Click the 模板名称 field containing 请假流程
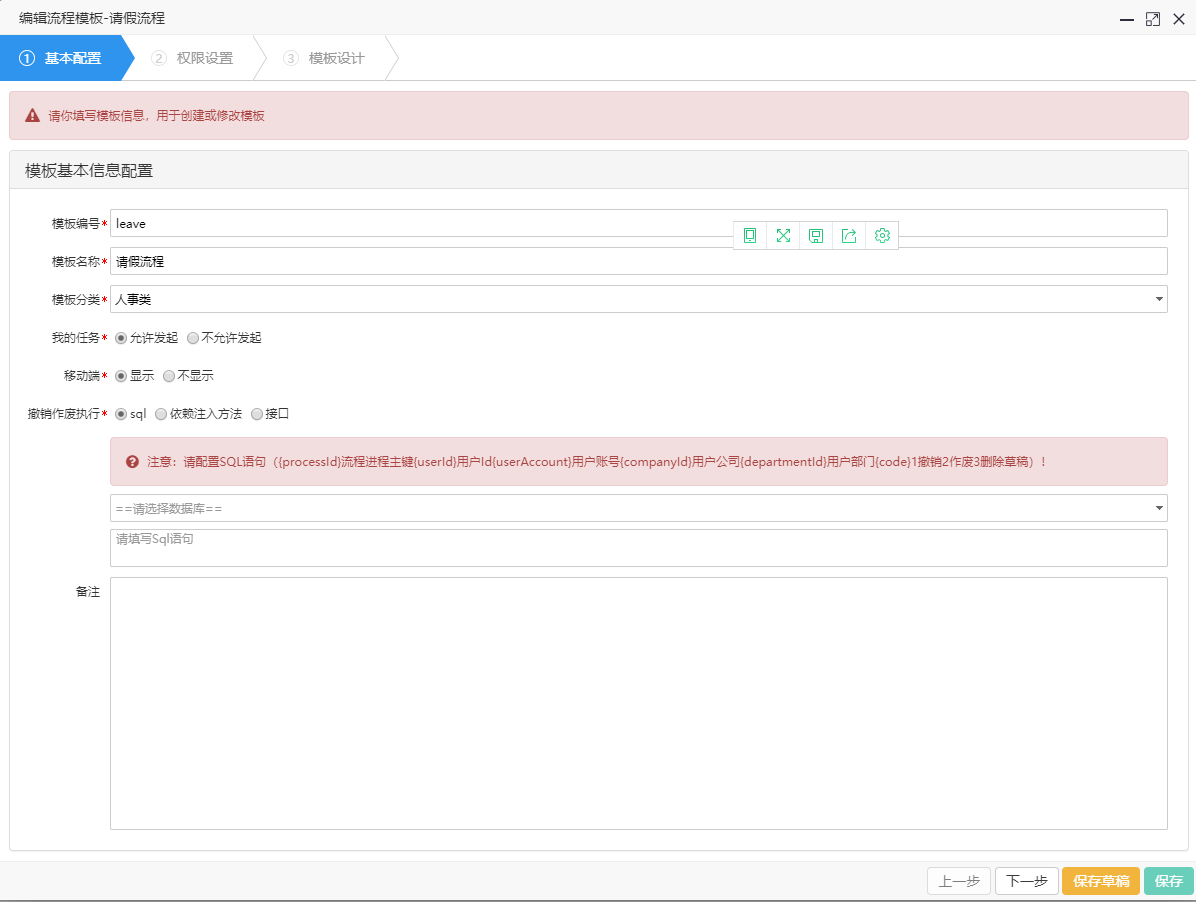Image resolution: width=1196 pixels, height=902 pixels. [x=638, y=261]
